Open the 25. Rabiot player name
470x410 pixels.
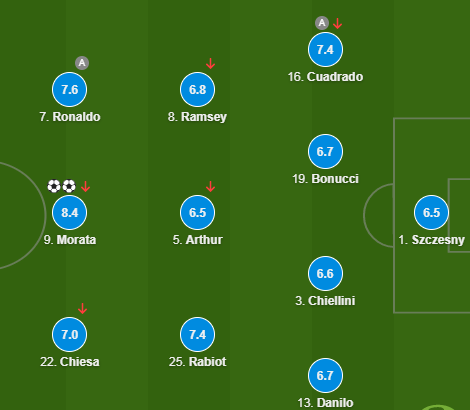197,362
